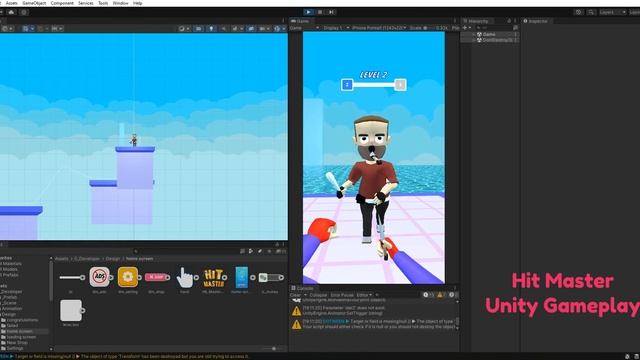The width and height of the screenshot is (640, 360).
Task: Select the orange settings gear asset thumbnail
Action: click(x=128, y=277)
